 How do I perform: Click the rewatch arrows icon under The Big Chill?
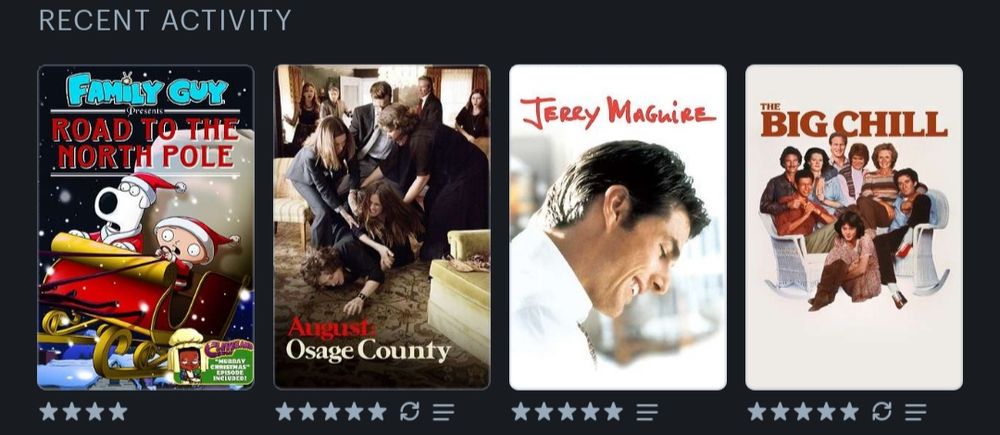point(881,411)
